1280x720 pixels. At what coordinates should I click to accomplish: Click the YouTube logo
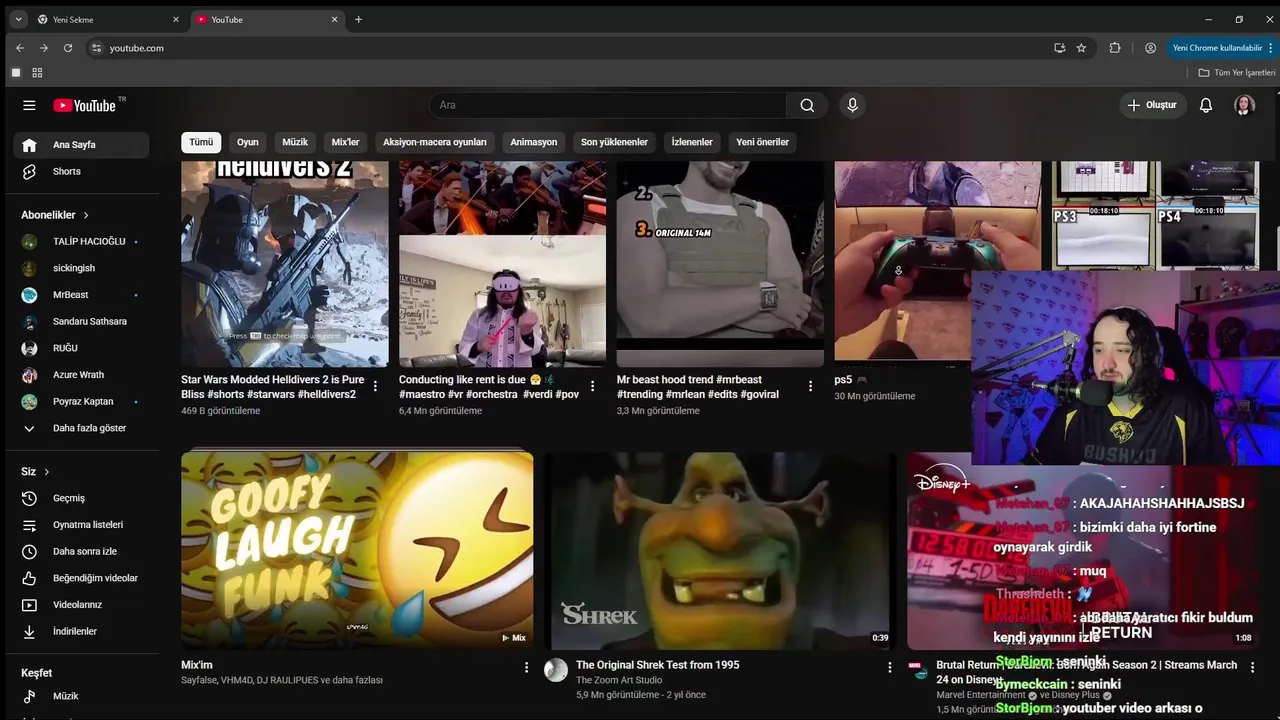click(x=85, y=105)
